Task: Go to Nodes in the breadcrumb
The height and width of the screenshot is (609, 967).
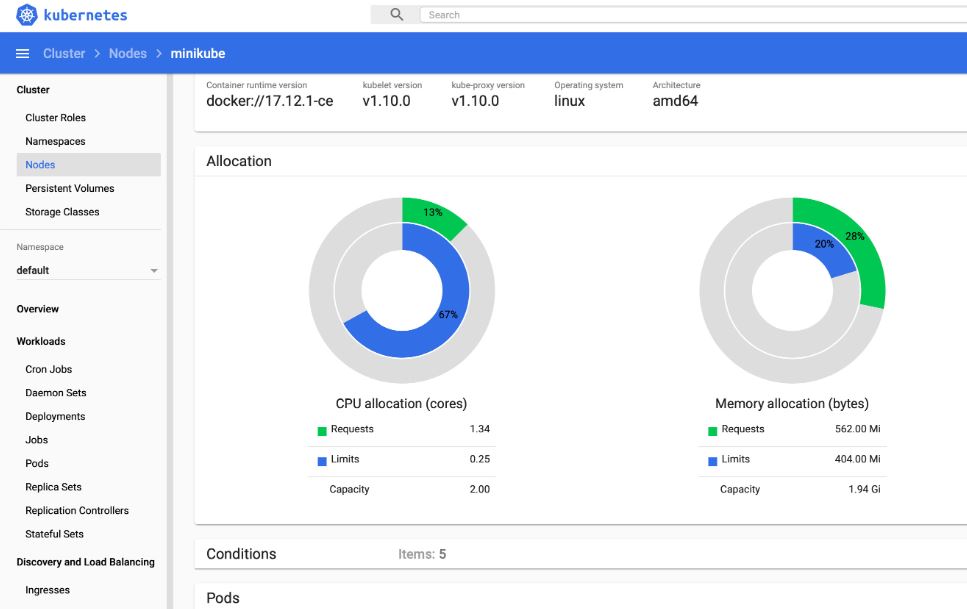Action: click(128, 54)
